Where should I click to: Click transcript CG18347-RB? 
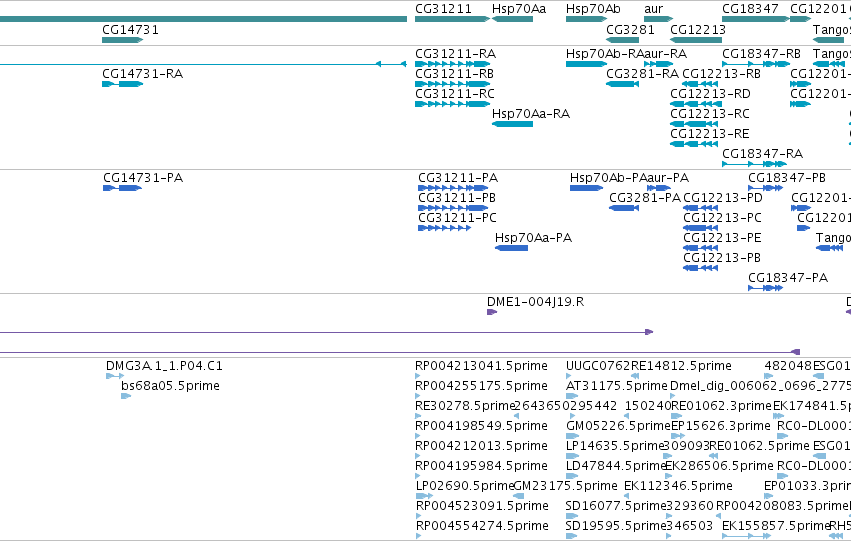coord(755,64)
